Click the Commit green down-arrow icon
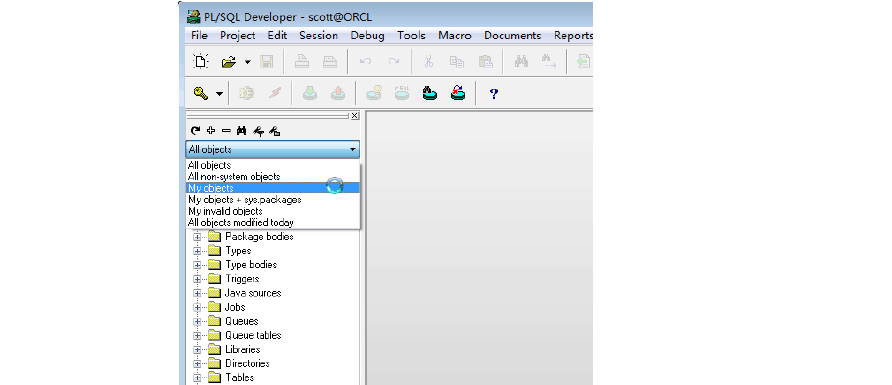892x385 pixels. click(x=310, y=93)
